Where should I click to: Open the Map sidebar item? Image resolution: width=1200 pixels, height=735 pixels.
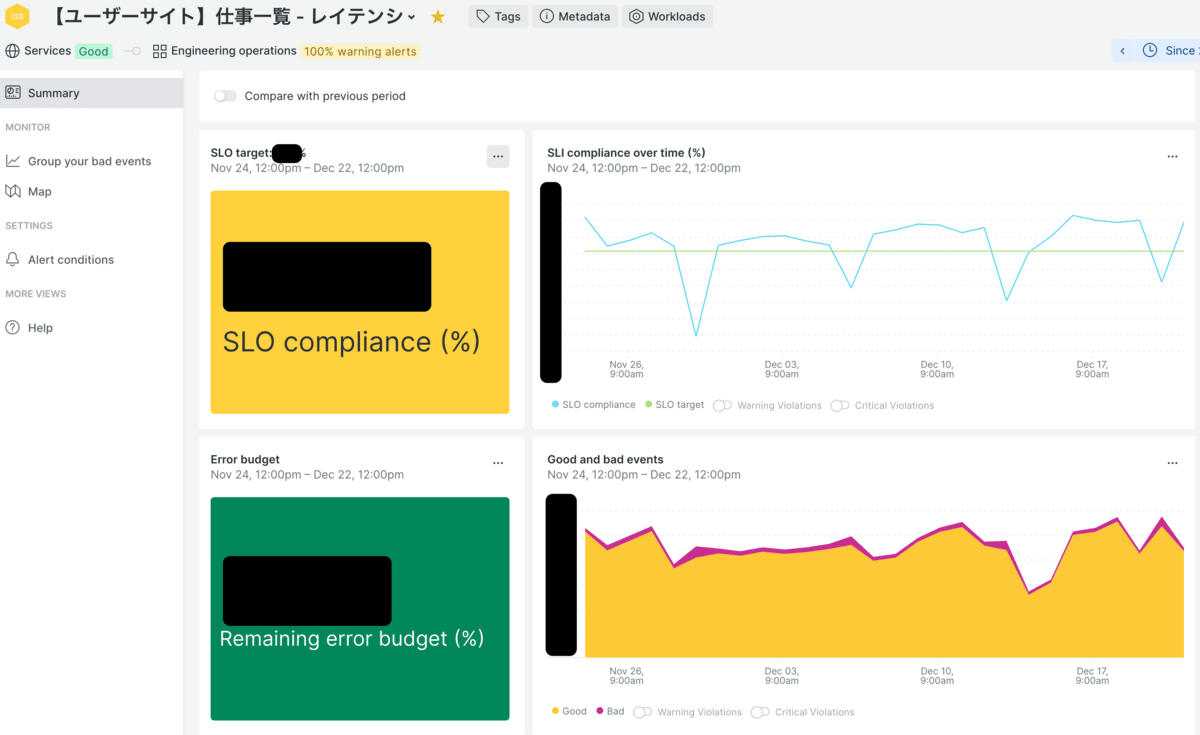(40, 191)
